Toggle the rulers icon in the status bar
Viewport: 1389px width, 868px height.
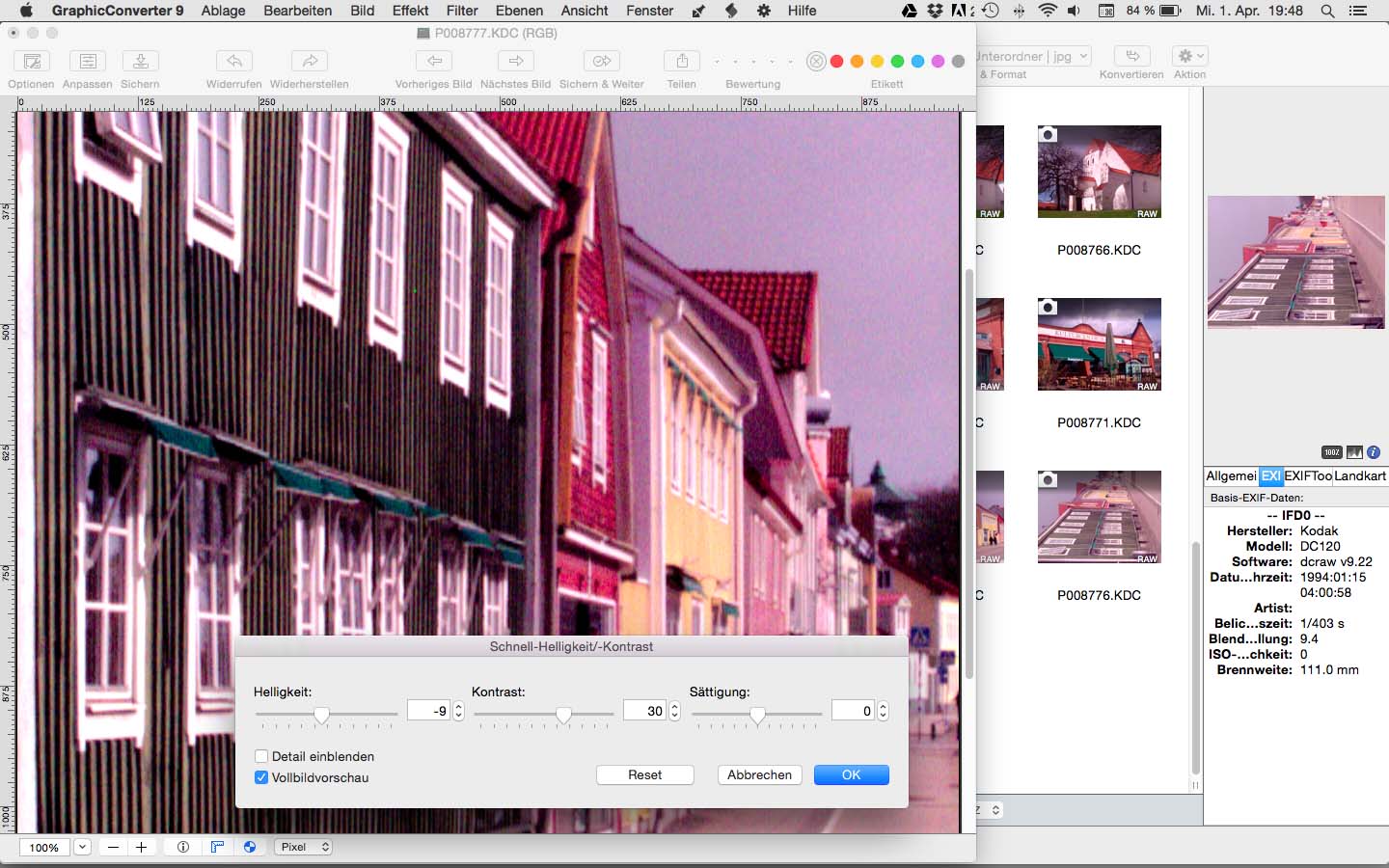pyautogui.click(x=218, y=847)
